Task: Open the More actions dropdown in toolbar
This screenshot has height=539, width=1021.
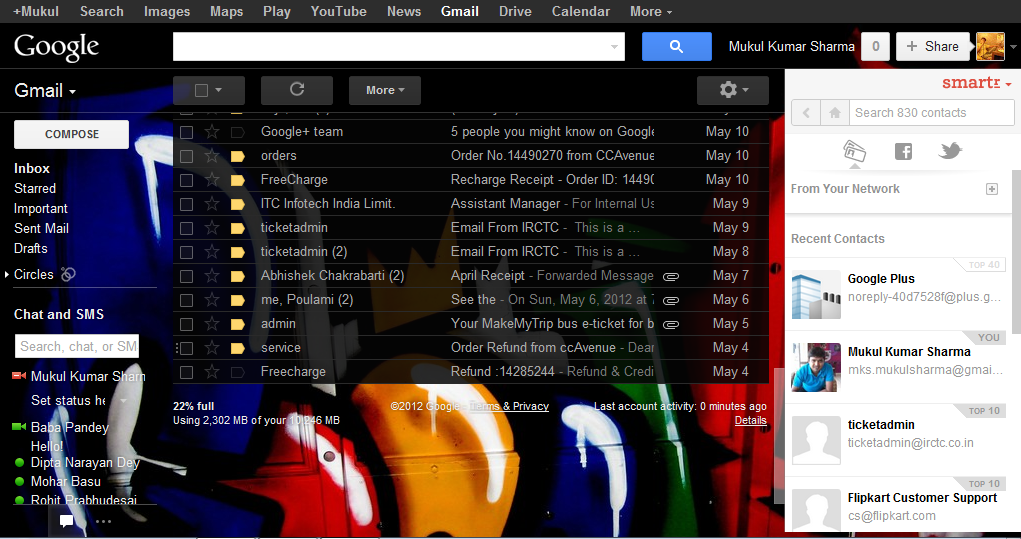Action: 385,90
